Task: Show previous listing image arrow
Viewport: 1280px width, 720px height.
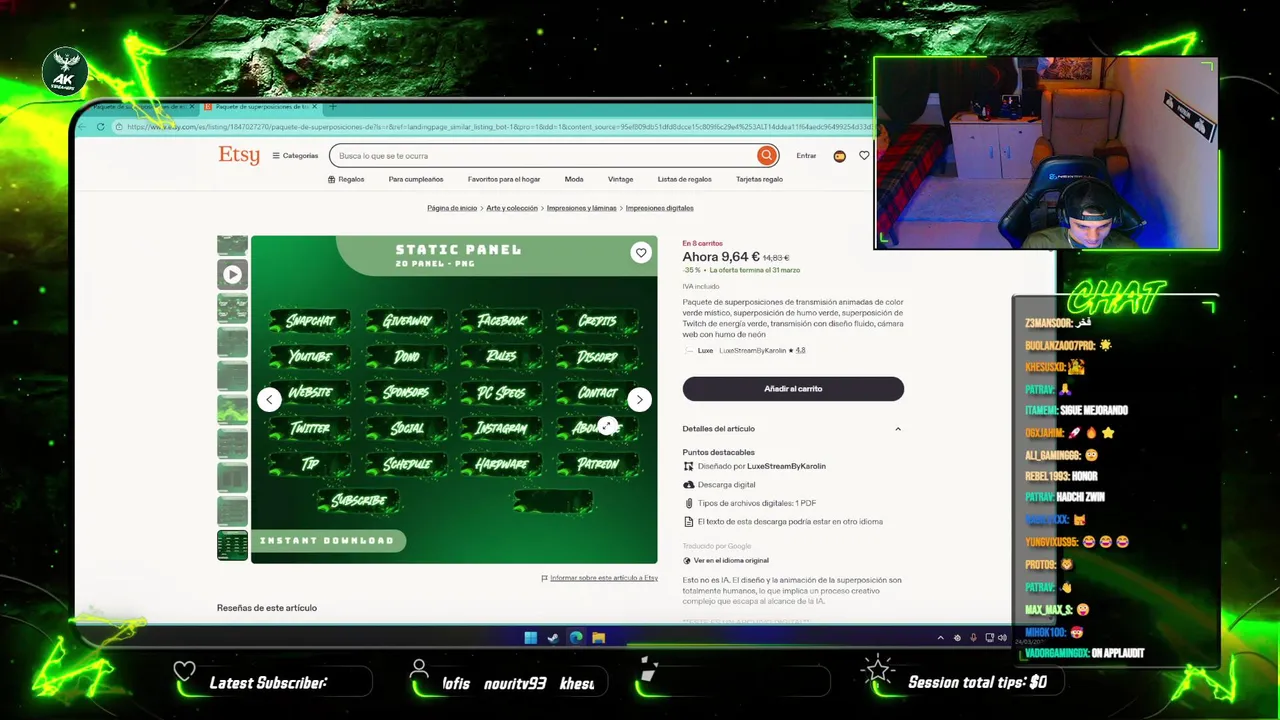Action: 269,400
